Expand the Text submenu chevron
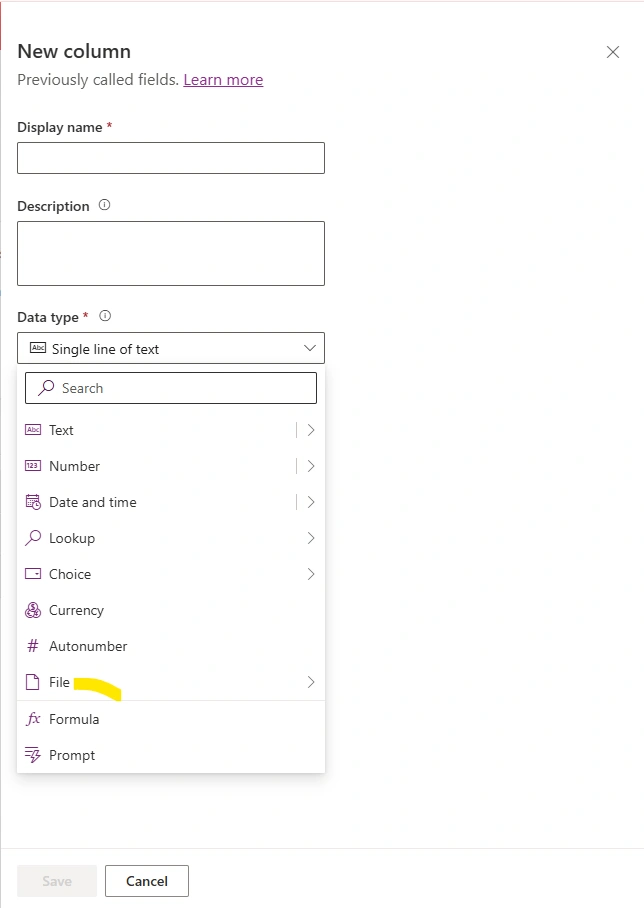The height and width of the screenshot is (908, 644). coord(311,430)
